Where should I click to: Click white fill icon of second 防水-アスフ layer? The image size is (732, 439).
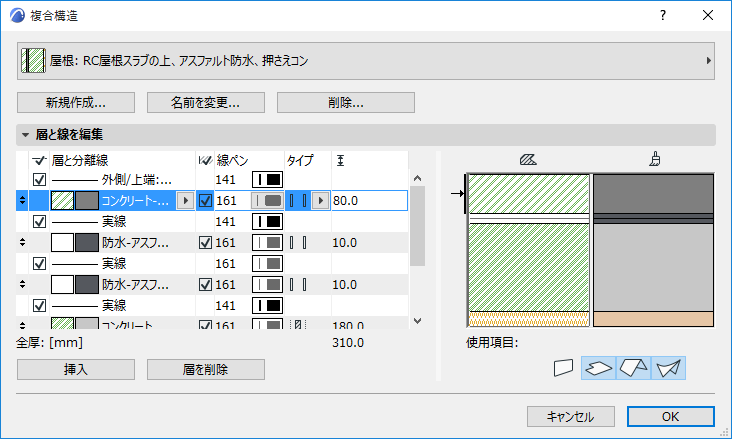pos(62,285)
